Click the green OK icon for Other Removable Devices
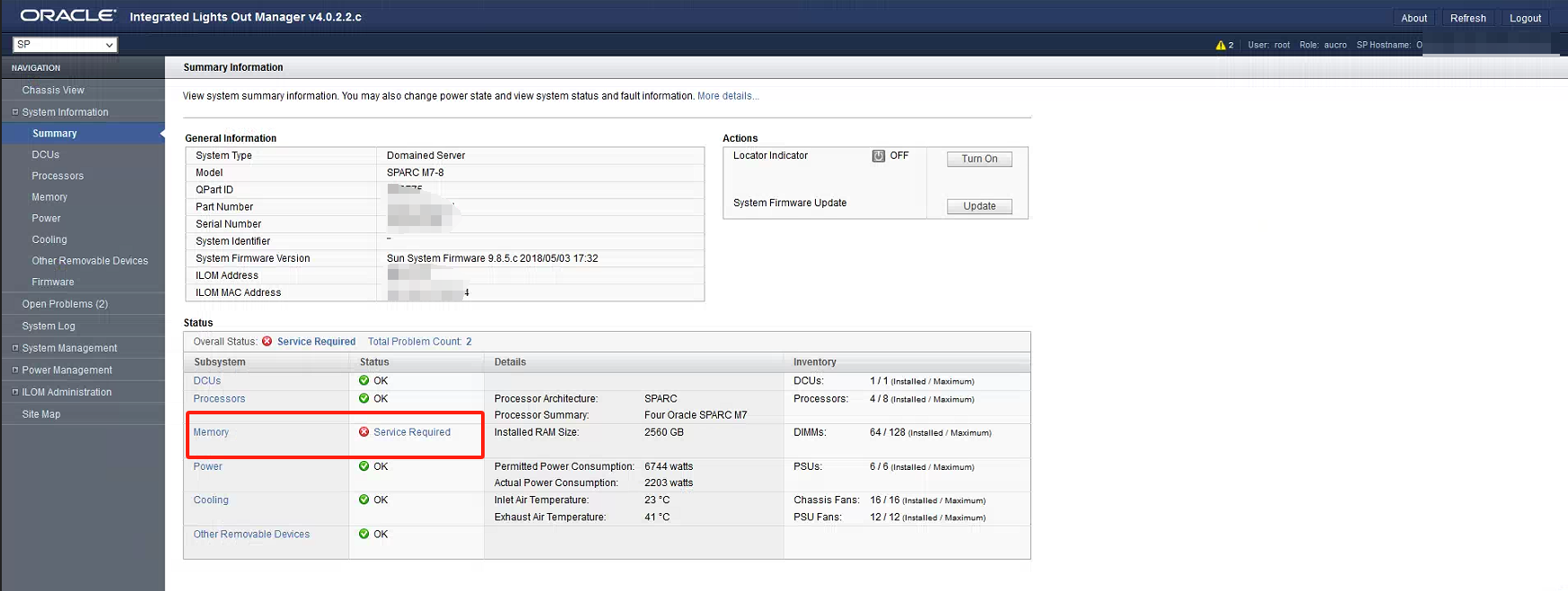The width and height of the screenshot is (1568, 591). click(364, 534)
